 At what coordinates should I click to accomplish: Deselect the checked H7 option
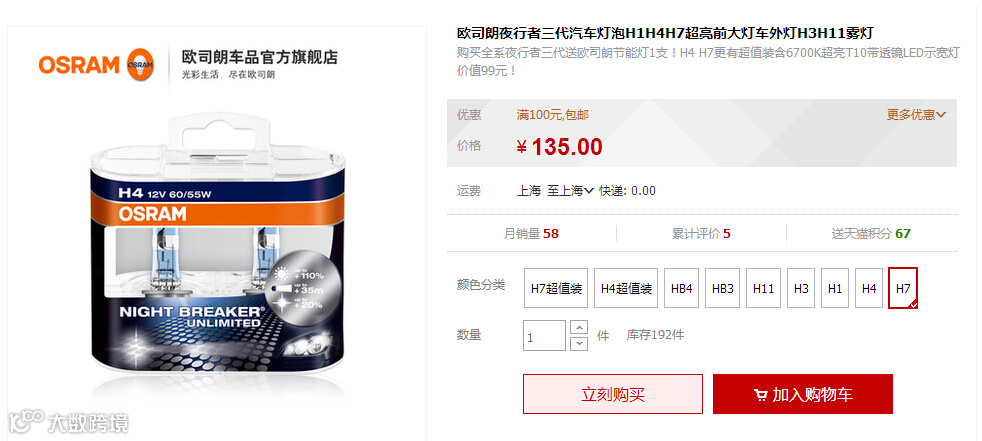point(903,288)
